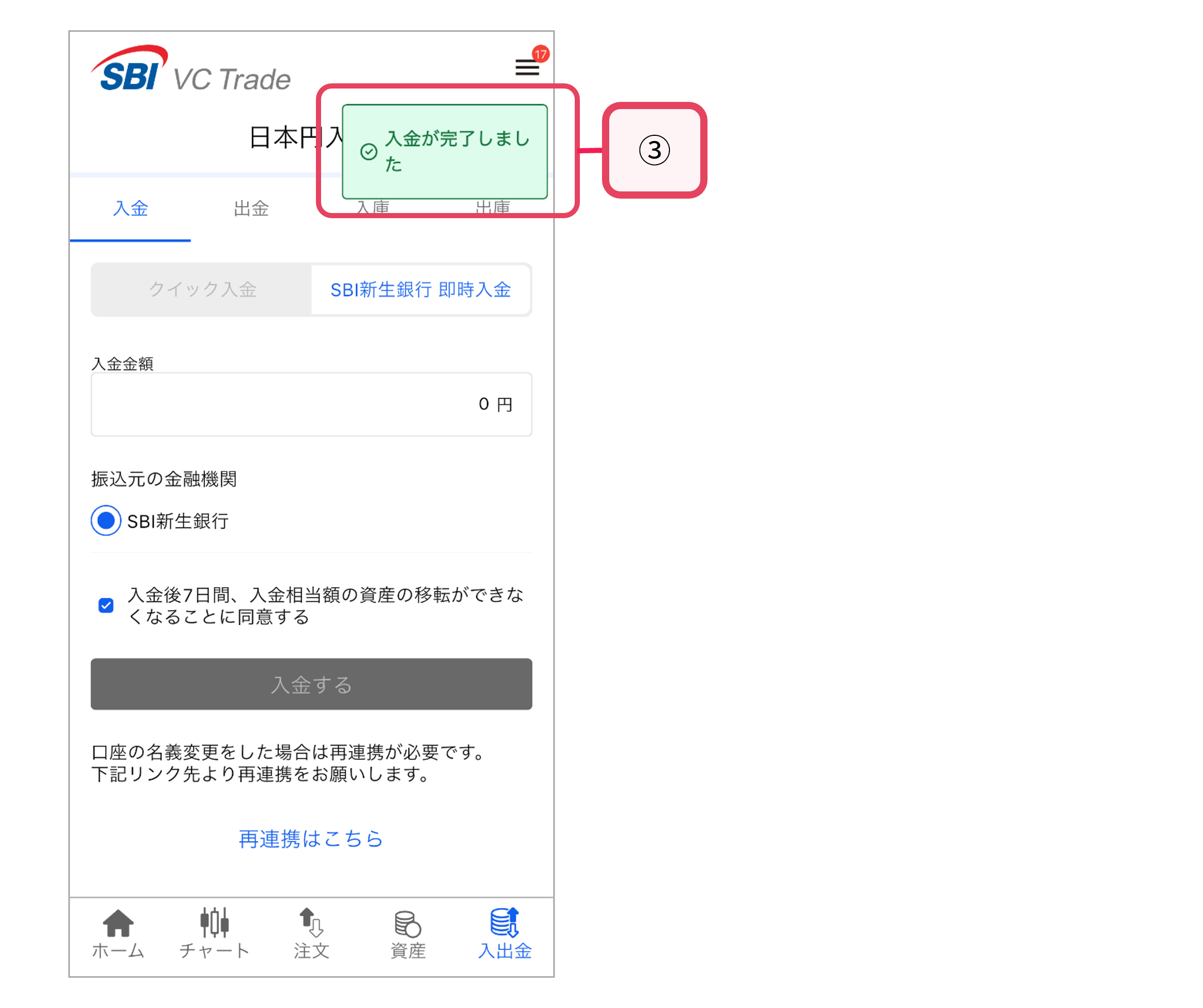Click the 入金が完了しました notification toast
The image size is (1203, 1008).
[445, 152]
